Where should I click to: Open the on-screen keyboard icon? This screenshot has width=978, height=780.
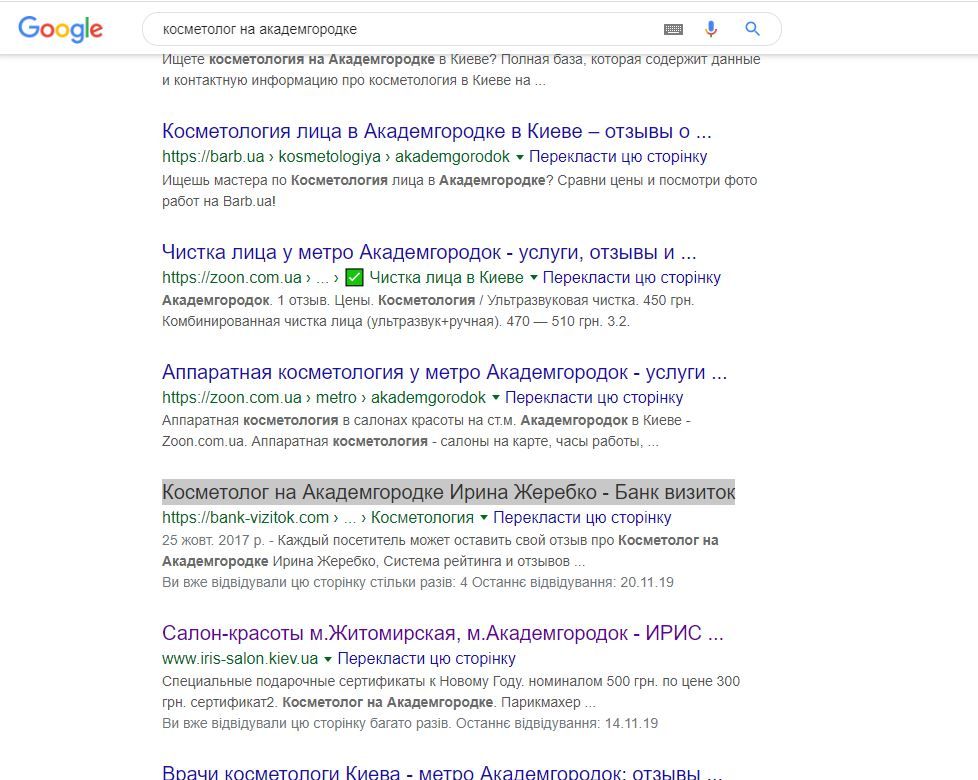click(x=673, y=30)
